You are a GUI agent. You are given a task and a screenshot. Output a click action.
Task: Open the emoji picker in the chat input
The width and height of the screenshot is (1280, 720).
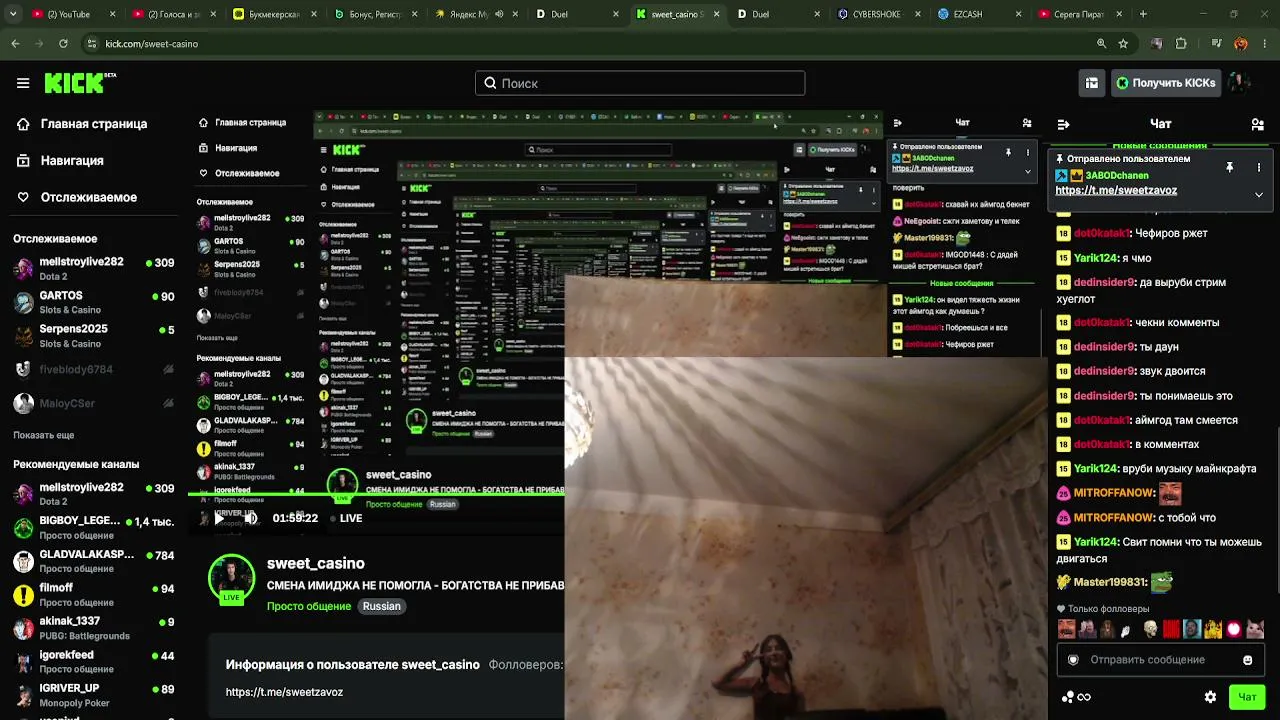click(1247, 660)
